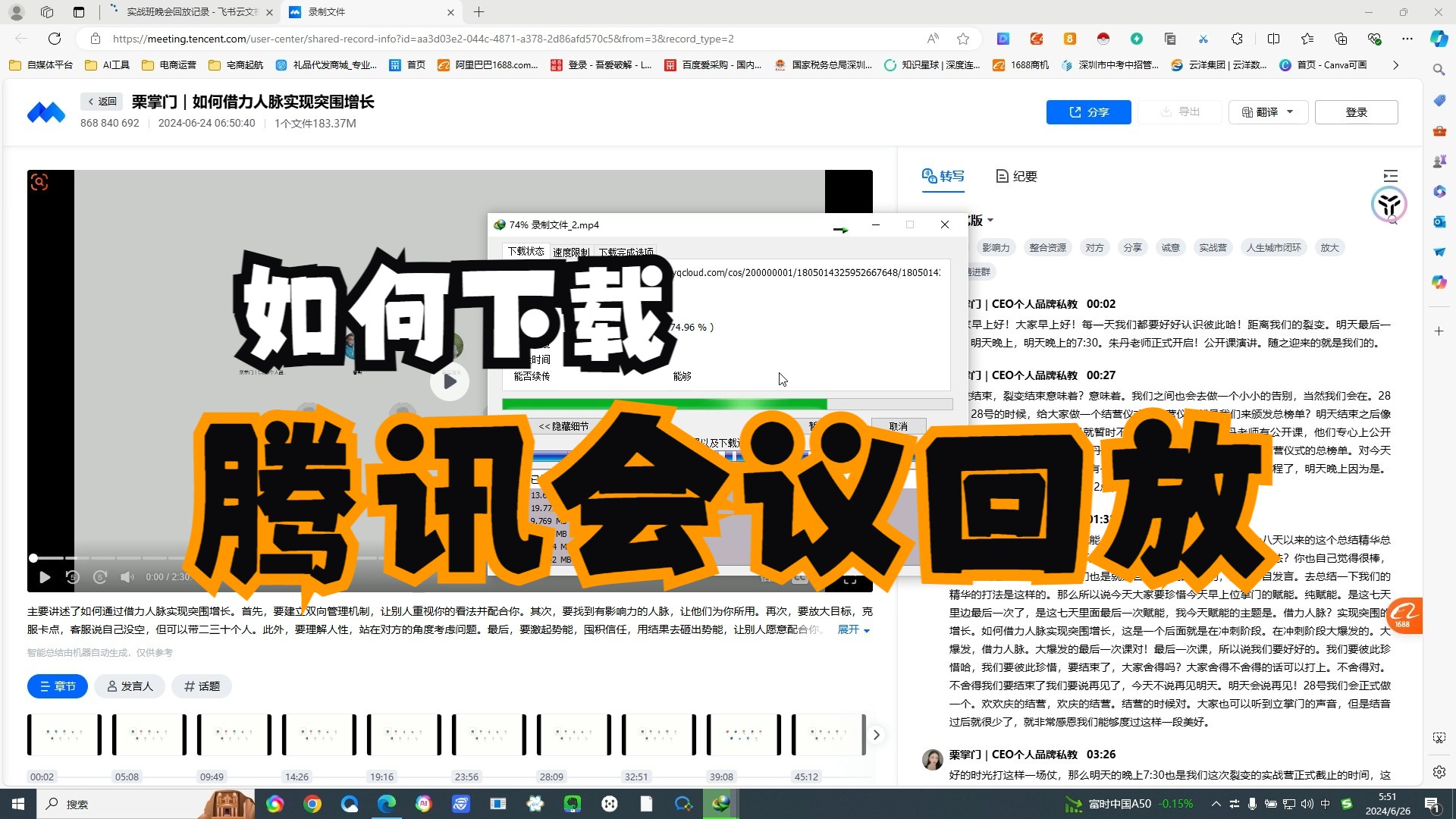Viewport: 1456px width, 819px height.
Task: Add a sidebar app with plus icon
Action: (x=1439, y=331)
